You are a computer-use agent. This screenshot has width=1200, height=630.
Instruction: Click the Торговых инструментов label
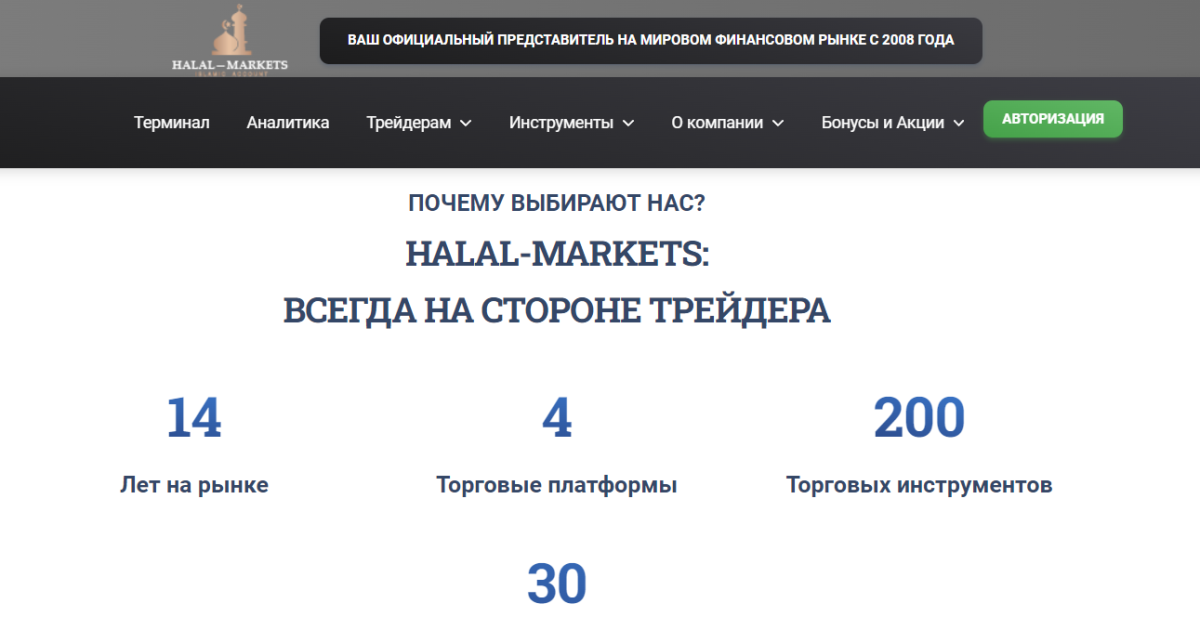pos(919,486)
